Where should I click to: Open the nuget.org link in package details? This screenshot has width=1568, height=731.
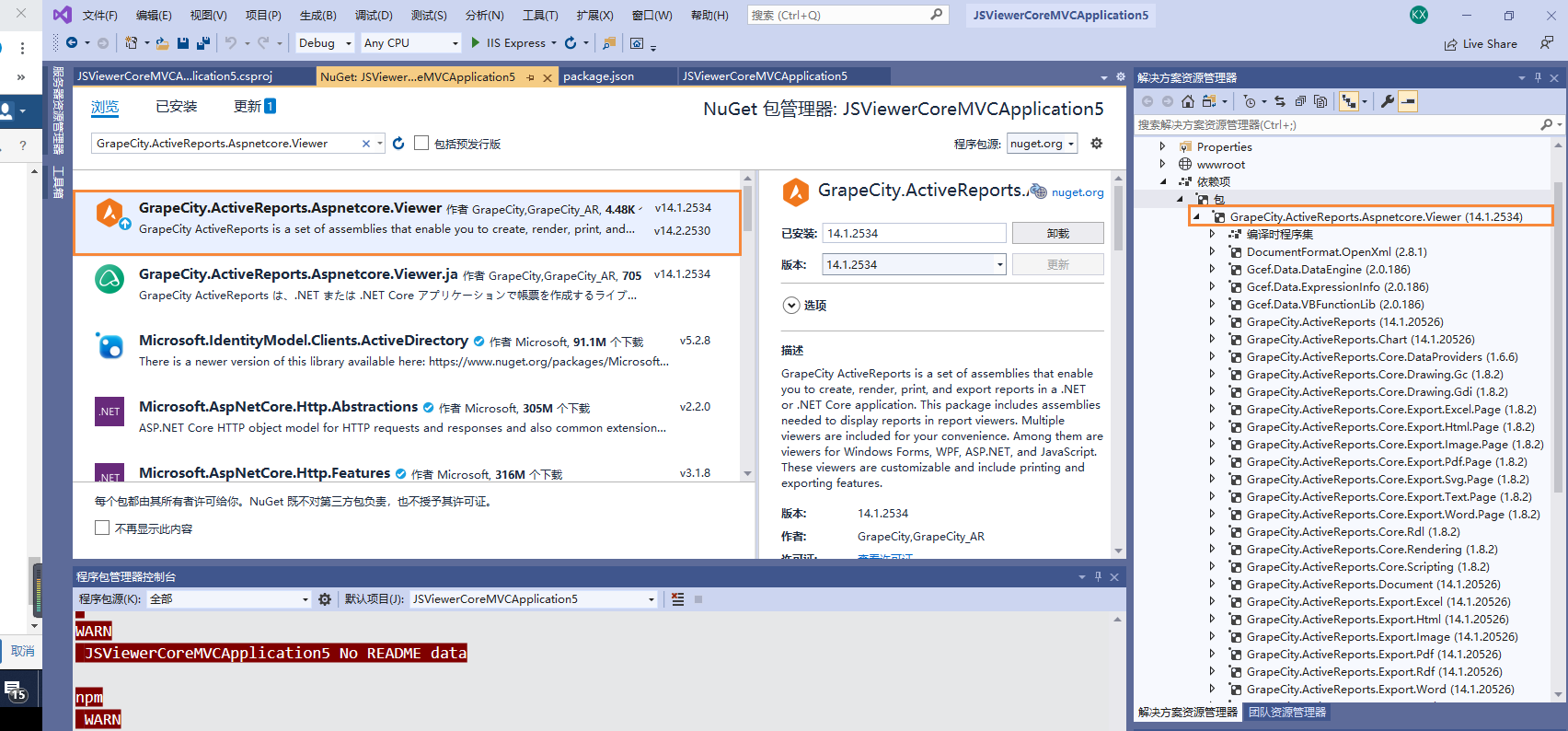[1078, 192]
